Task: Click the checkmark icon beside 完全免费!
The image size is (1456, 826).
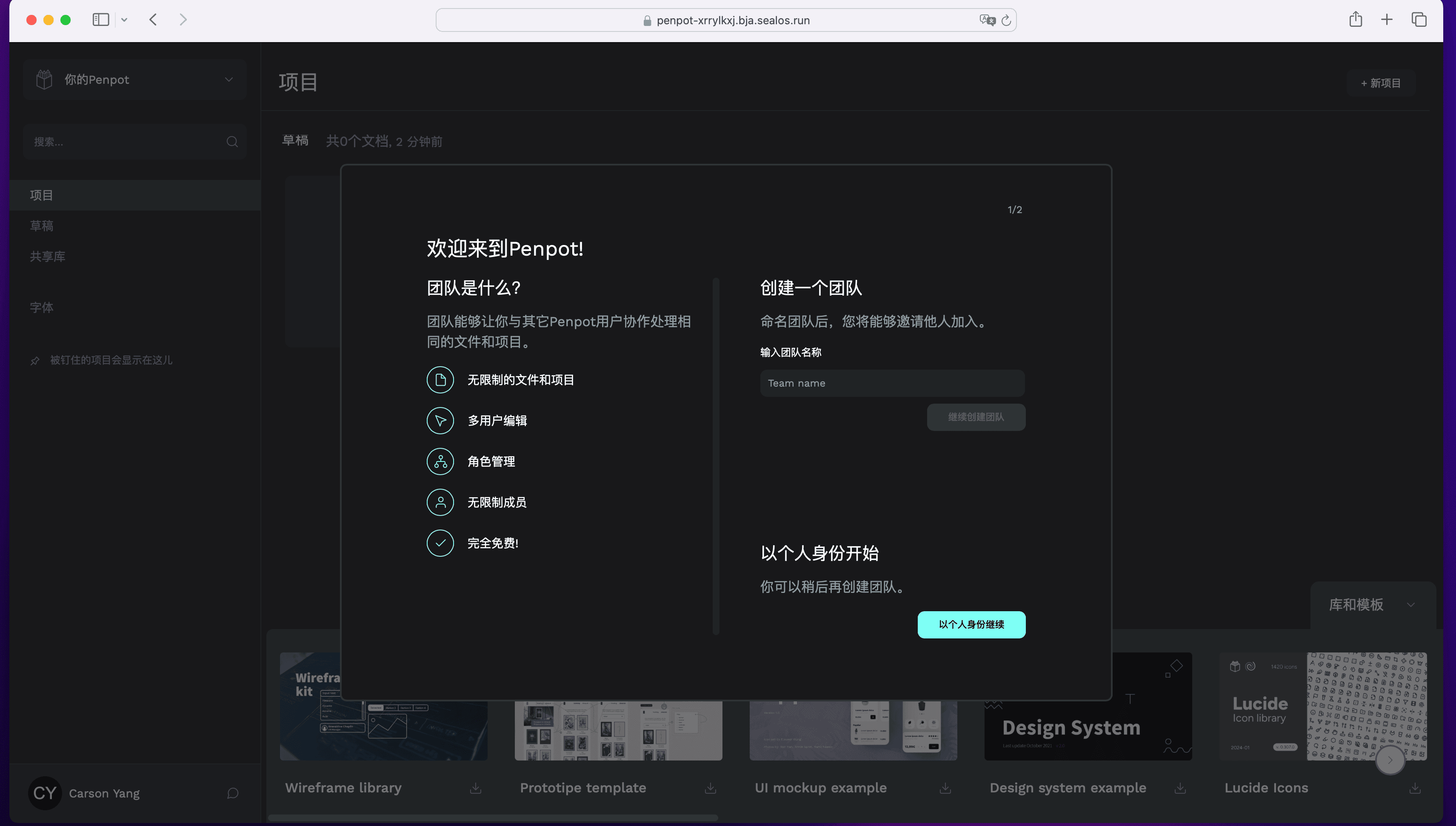Action: (x=440, y=544)
